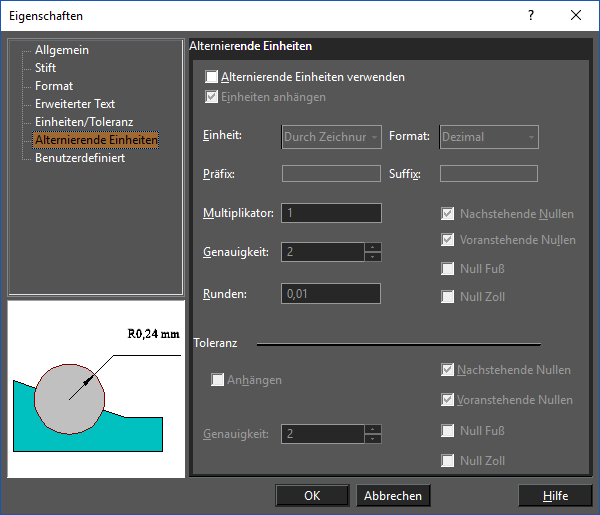
Task: Click the question mark help icon
Action: 531,15
